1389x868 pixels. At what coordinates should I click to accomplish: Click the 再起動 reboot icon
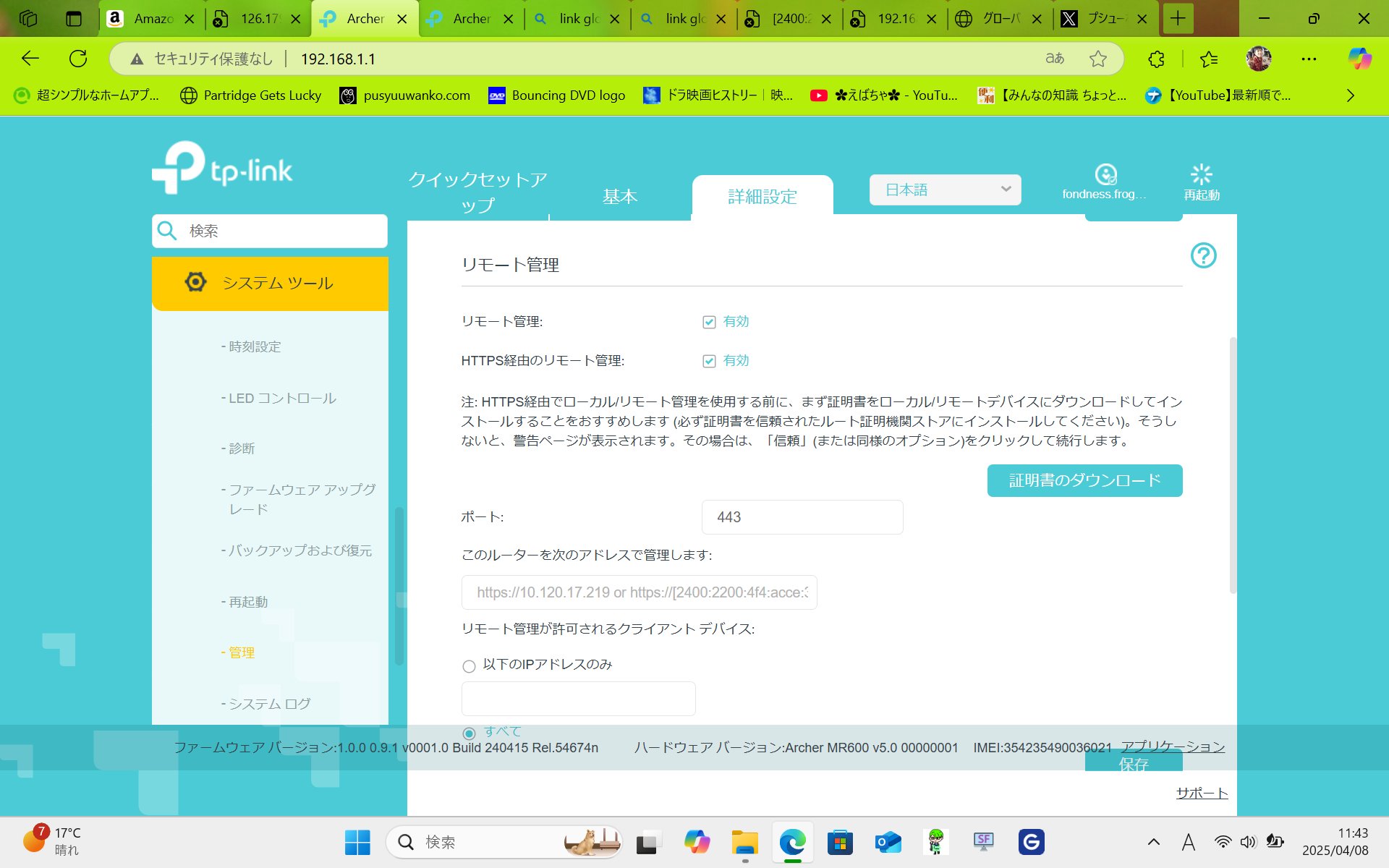tap(1201, 174)
